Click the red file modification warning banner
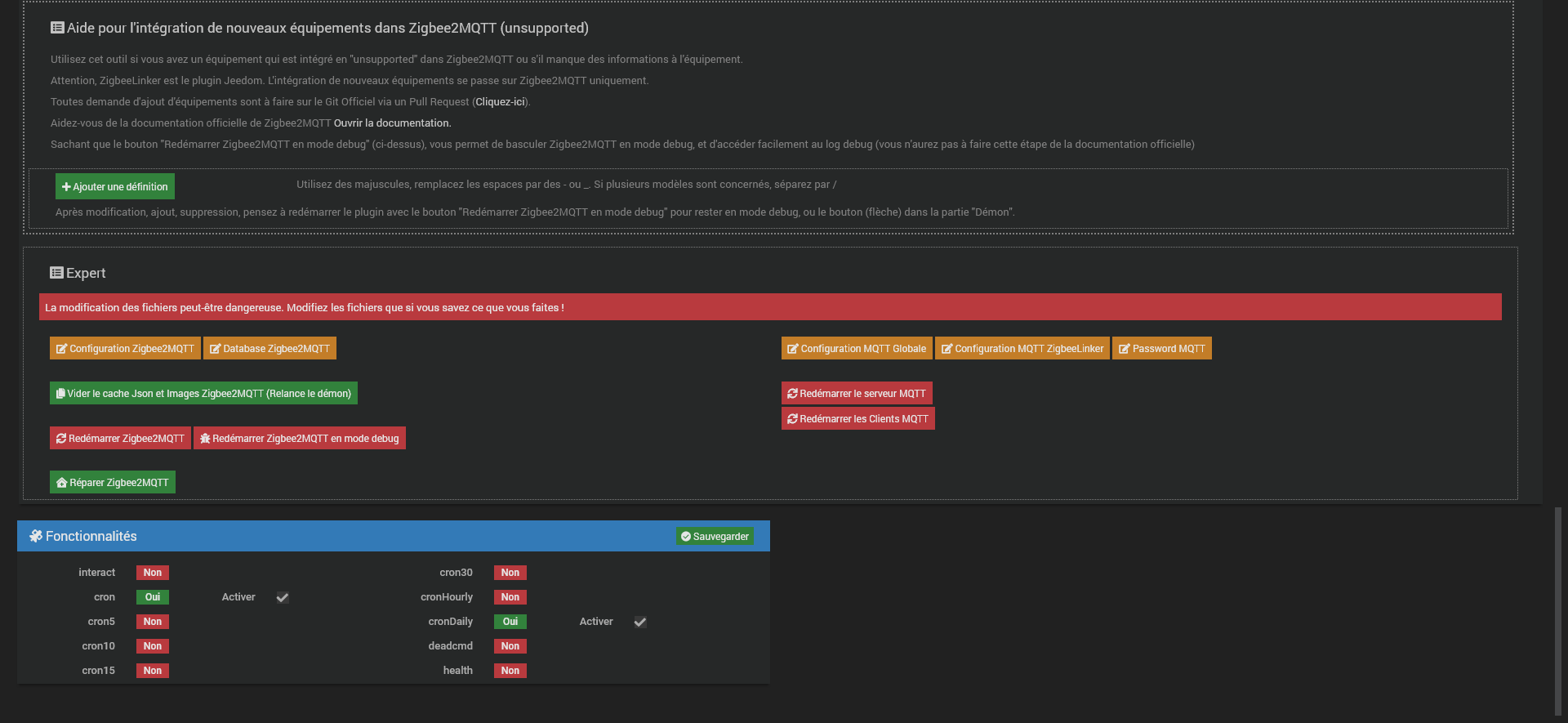The image size is (1568, 723). click(x=770, y=307)
